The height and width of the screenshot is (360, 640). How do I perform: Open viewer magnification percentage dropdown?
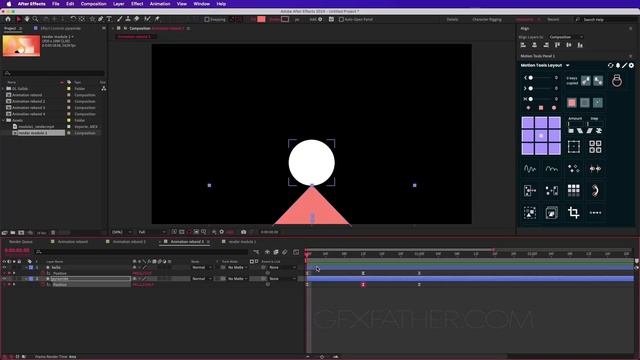[122, 232]
